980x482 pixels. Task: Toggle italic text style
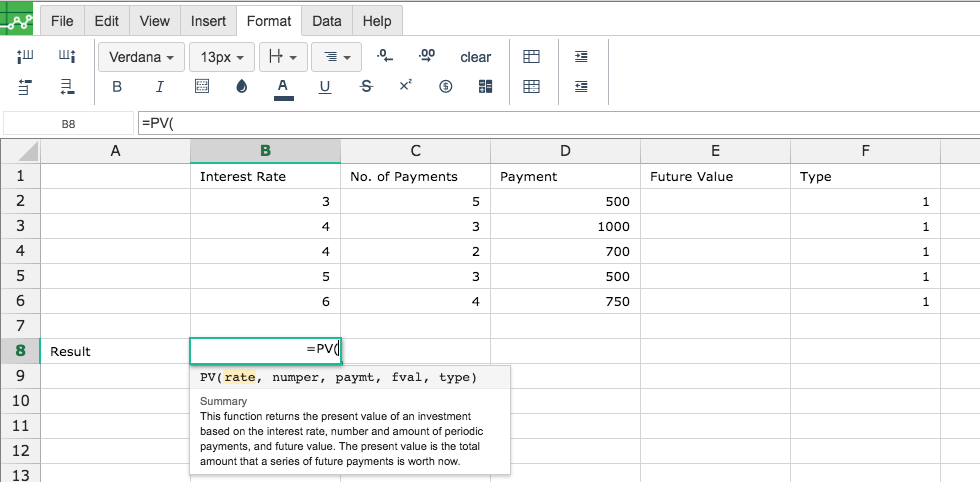159,87
